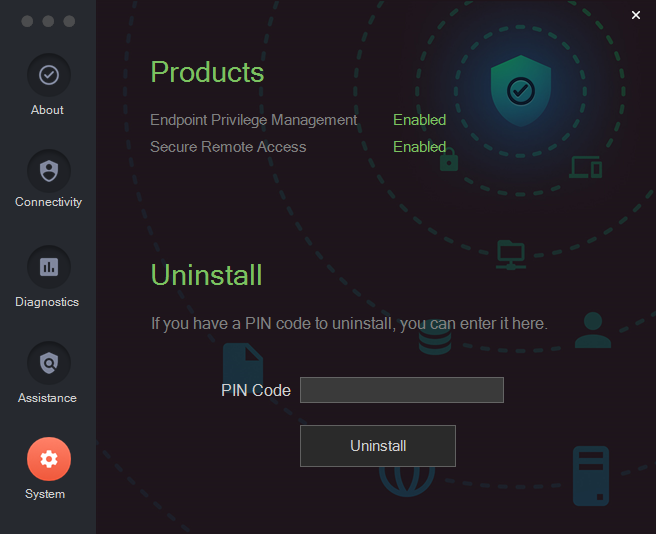Viewport: 656px width, 534px height.
Task: Click the Endpoint Privilege Management text
Action: coord(254,120)
